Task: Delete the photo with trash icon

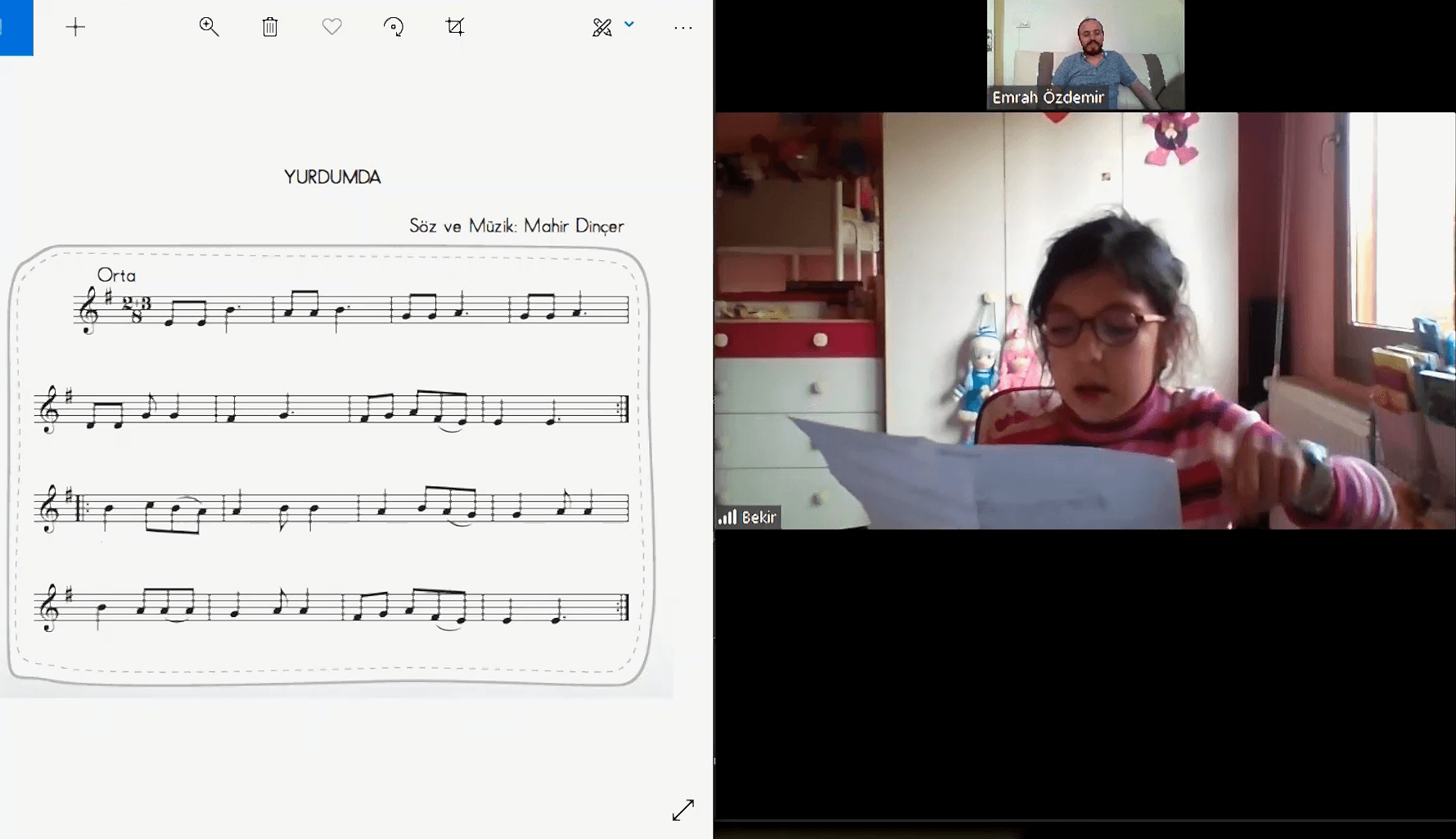Action: (x=270, y=27)
